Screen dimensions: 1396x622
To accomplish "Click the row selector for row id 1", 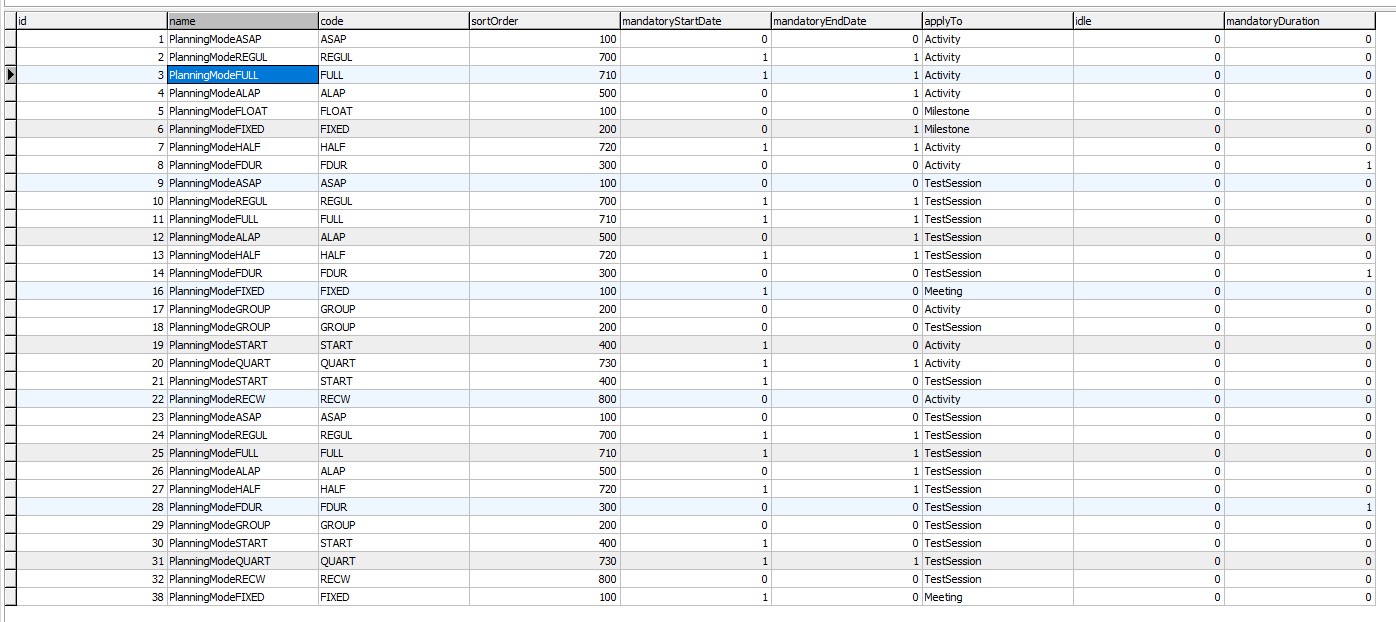I will click(x=10, y=39).
